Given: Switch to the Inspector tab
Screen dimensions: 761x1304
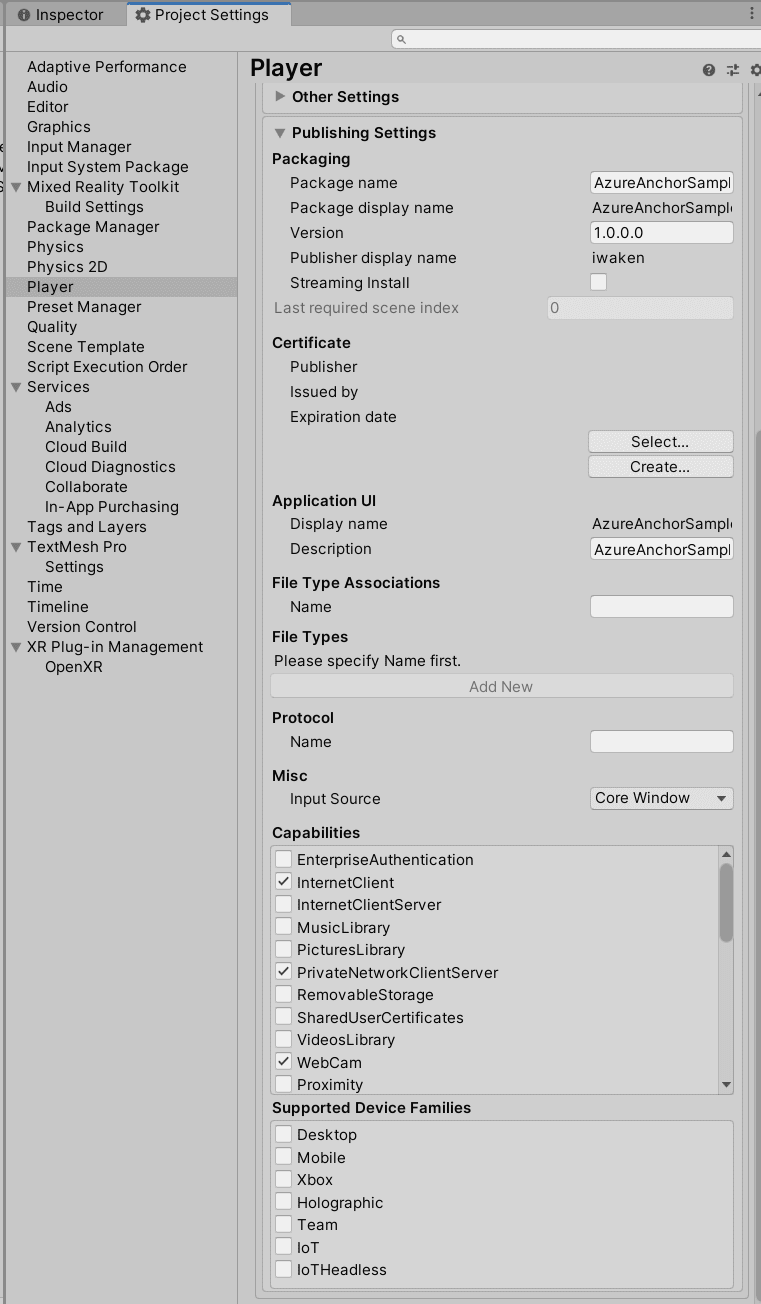Looking at the screenshot, I should 61,15.
